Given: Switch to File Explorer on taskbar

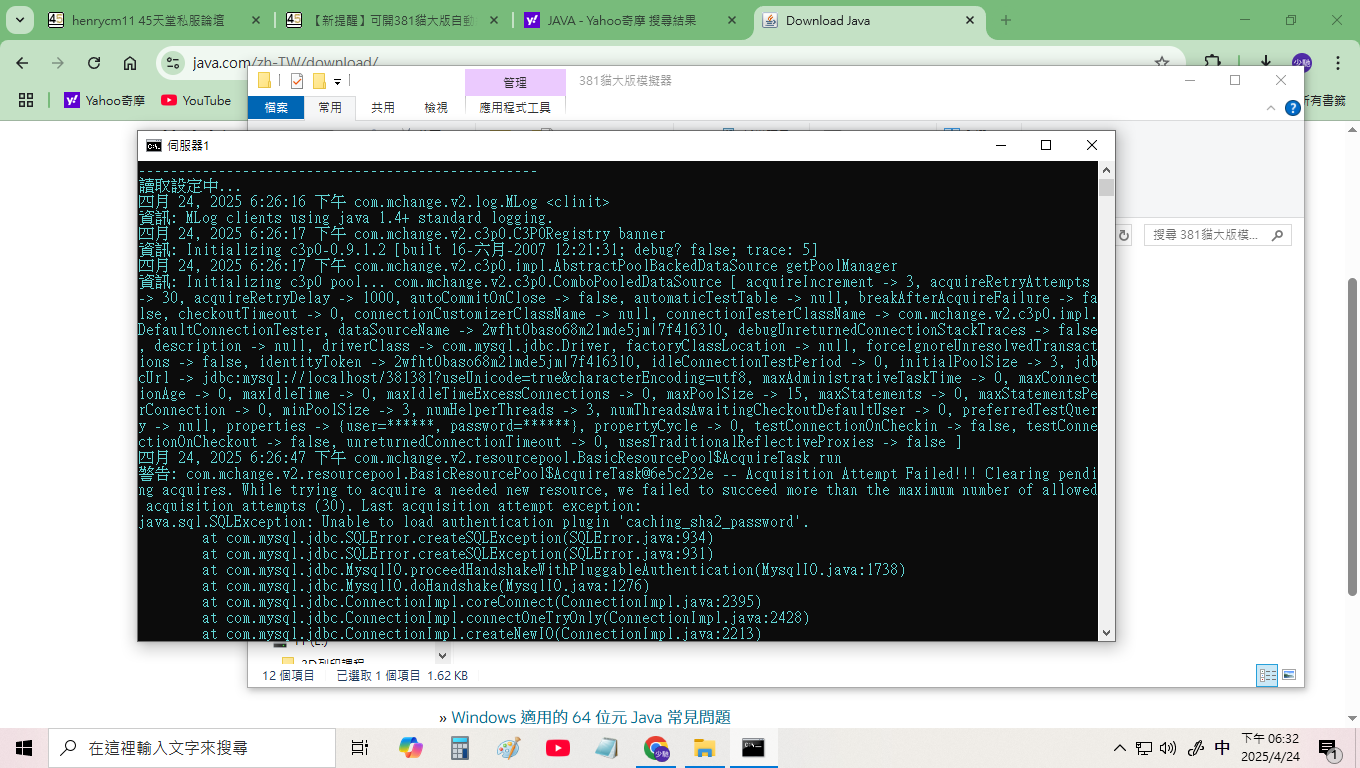Looking at the screenshot, I should tap(705, 748).
